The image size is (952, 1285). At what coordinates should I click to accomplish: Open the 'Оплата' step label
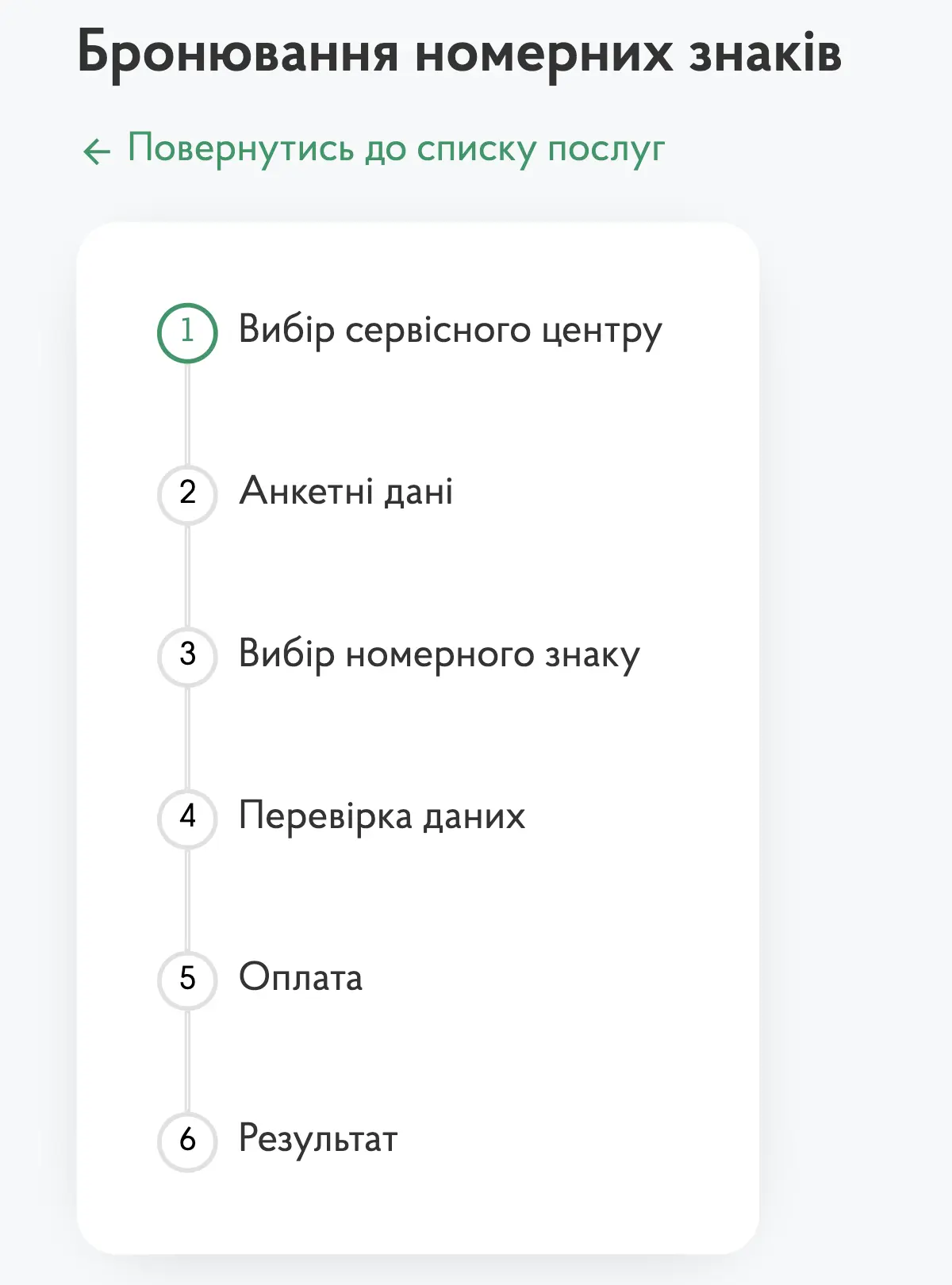tap(301, 978)
